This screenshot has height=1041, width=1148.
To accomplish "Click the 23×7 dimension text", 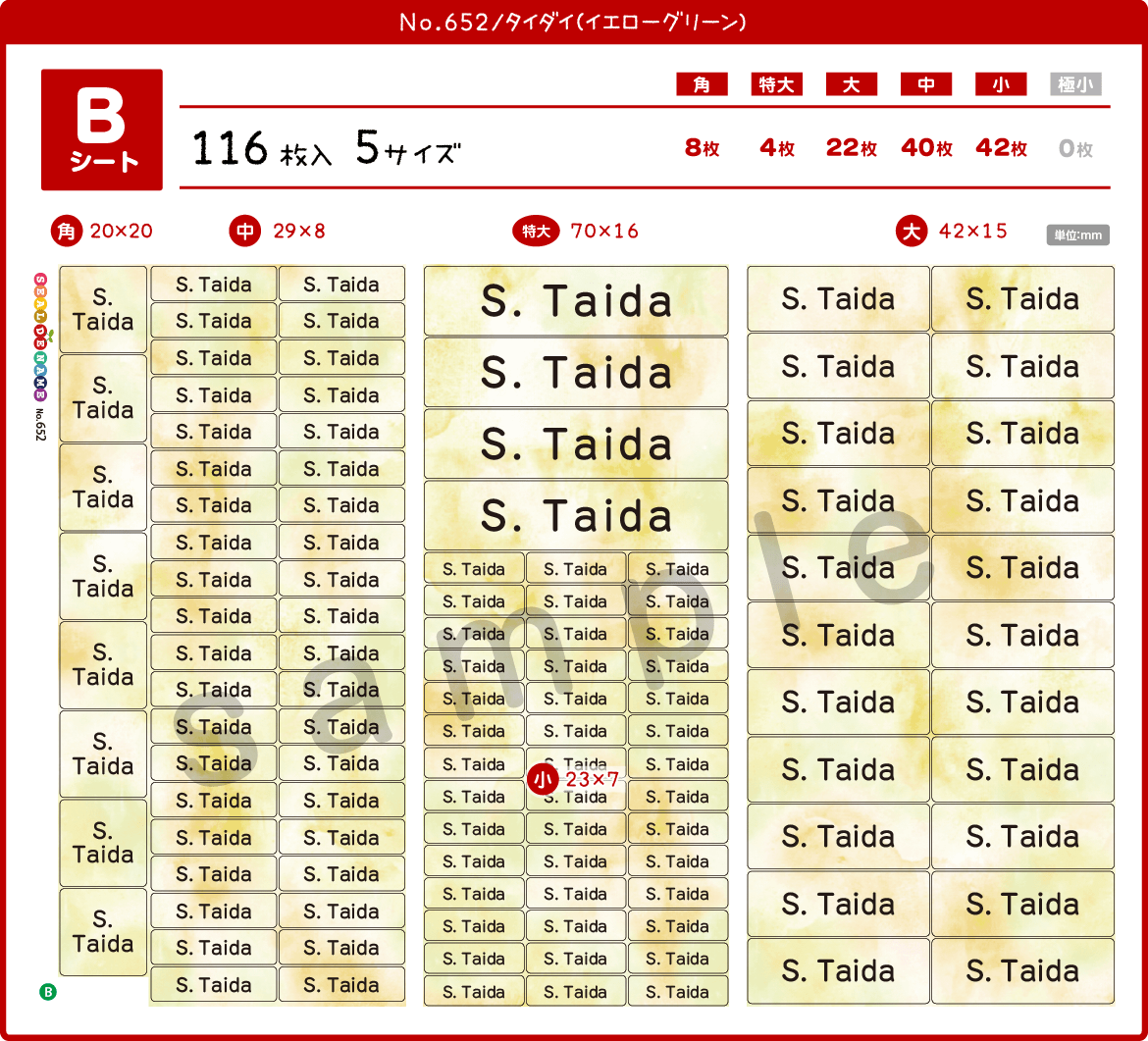I will click(593, 780).
